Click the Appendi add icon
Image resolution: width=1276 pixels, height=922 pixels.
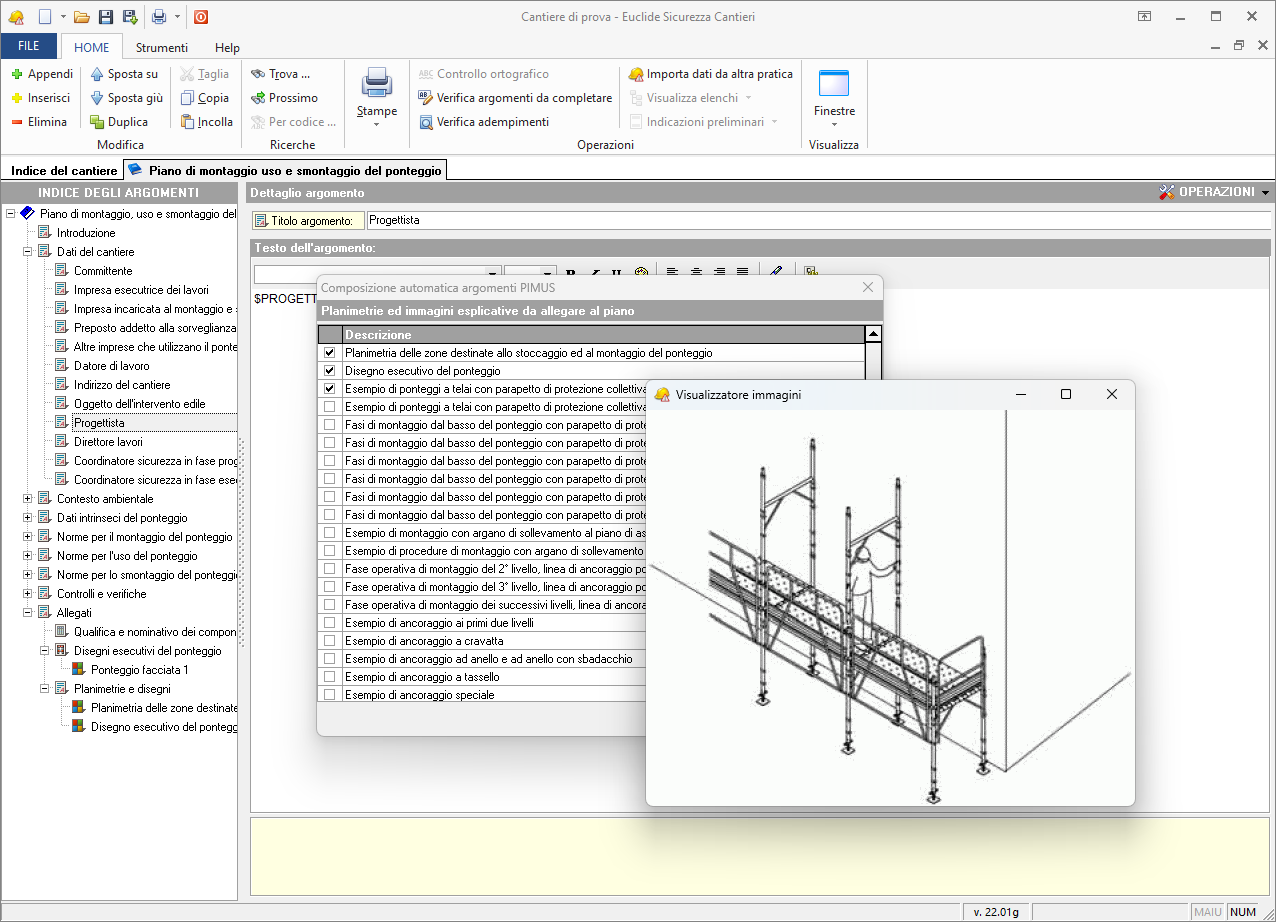pos(17,74)
